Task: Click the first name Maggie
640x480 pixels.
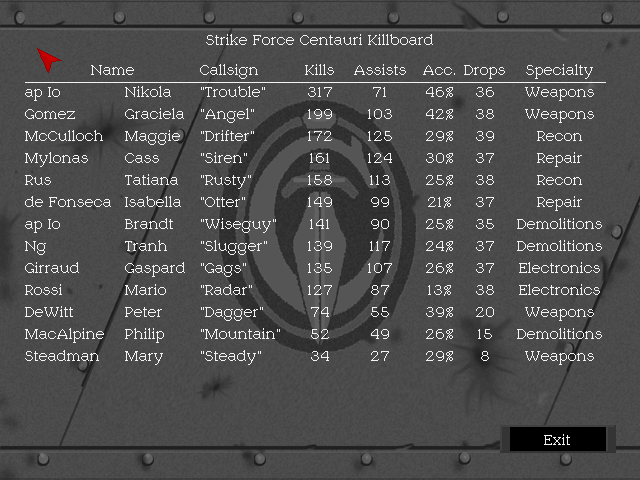Action: click(152, 137)
